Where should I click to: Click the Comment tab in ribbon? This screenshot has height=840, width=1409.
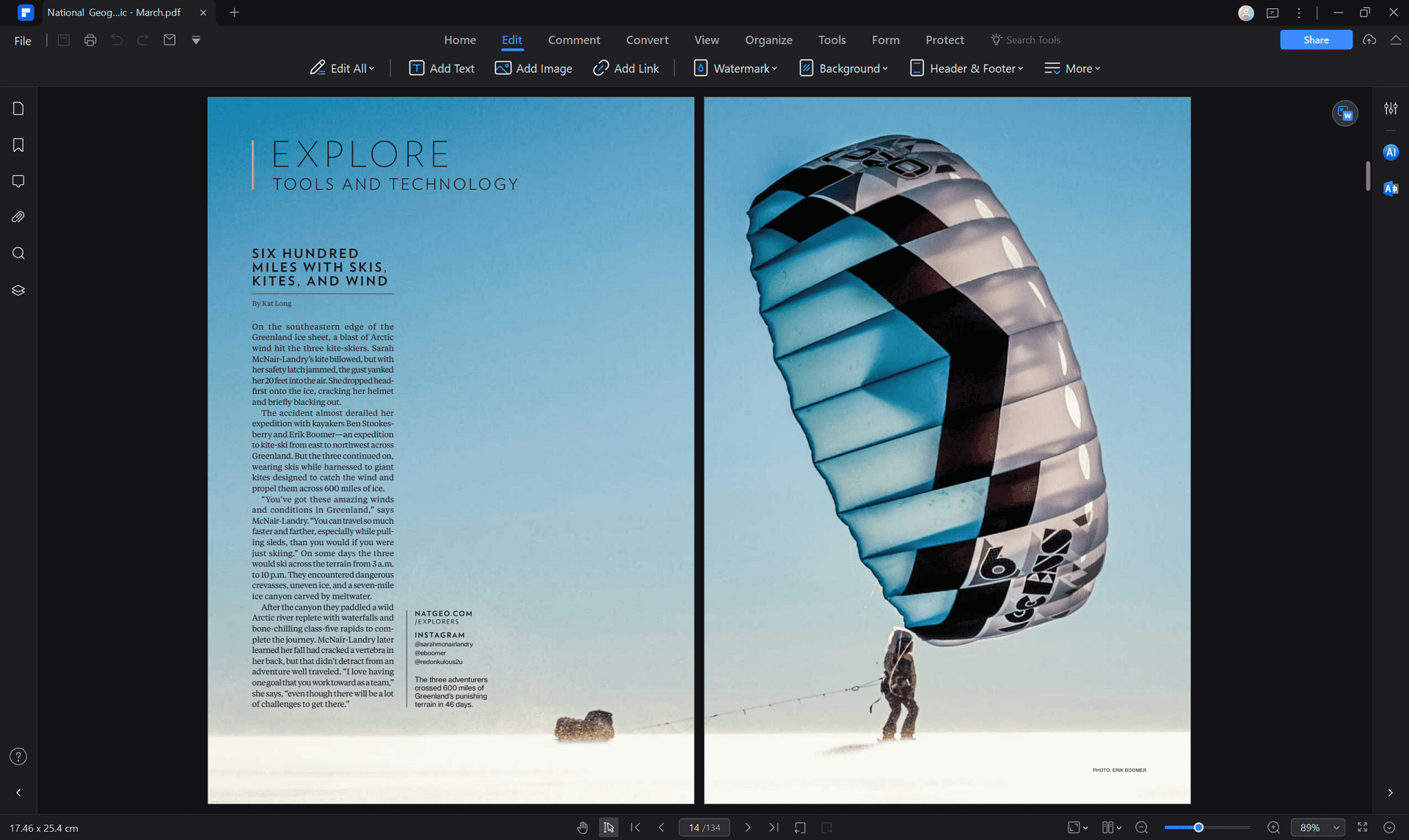[574, 40]
